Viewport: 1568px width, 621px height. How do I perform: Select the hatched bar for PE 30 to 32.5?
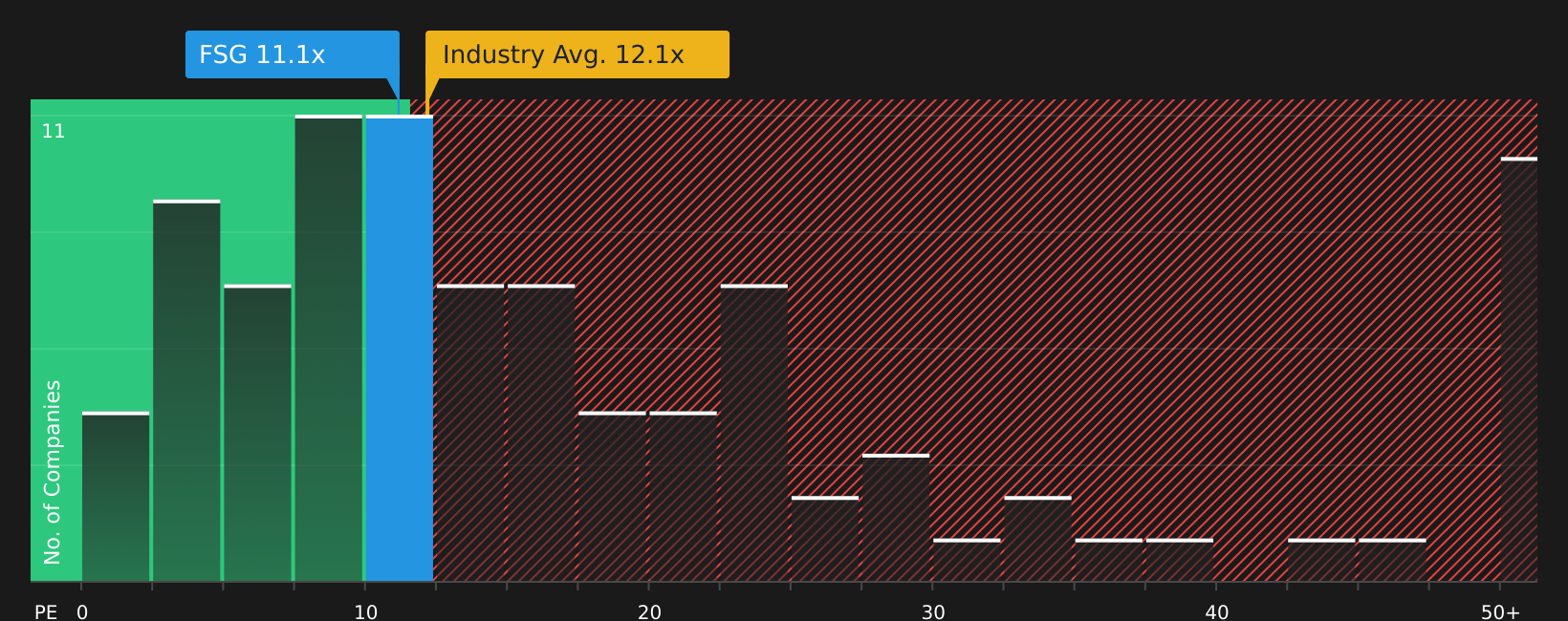click(x=967, y=560)
